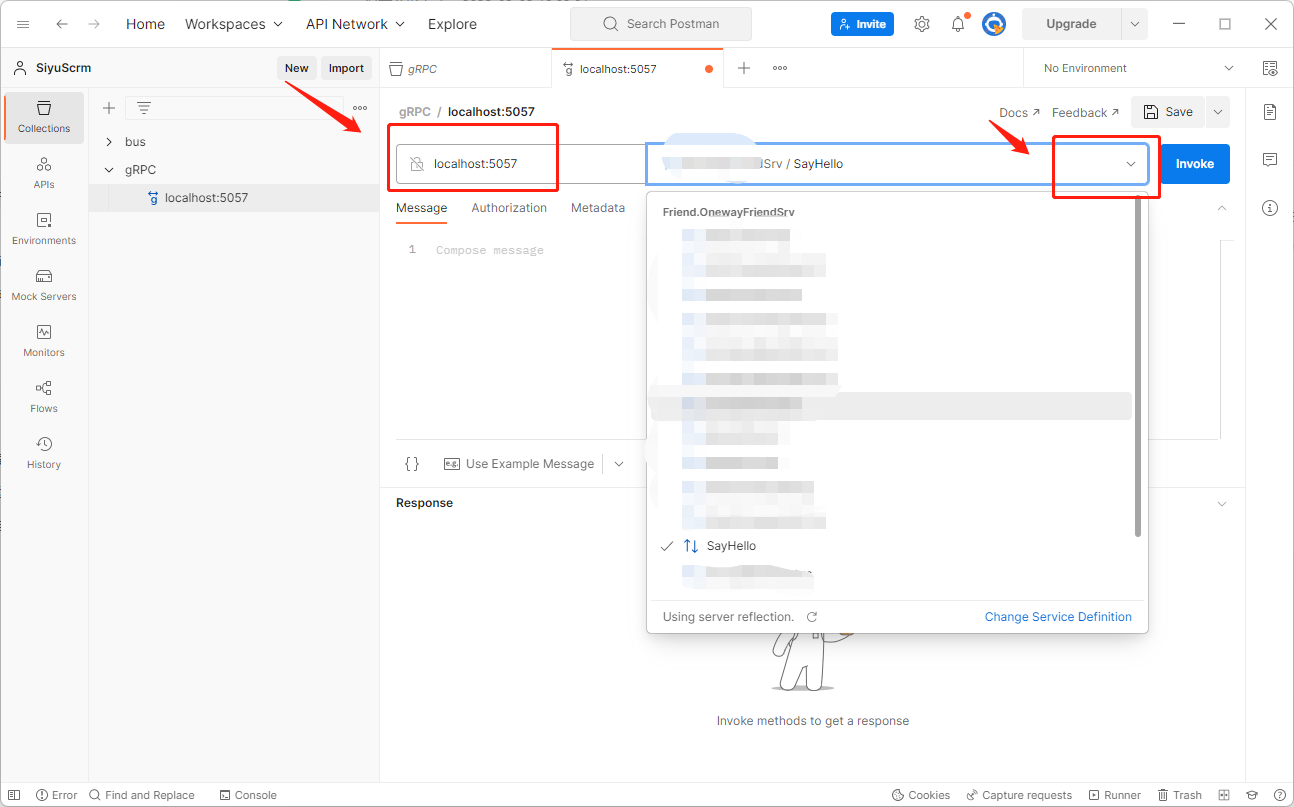The width and height of the screenshot is (1294, 807).
Task: Open Use Example Message options arrow
Action: point(619,464)
